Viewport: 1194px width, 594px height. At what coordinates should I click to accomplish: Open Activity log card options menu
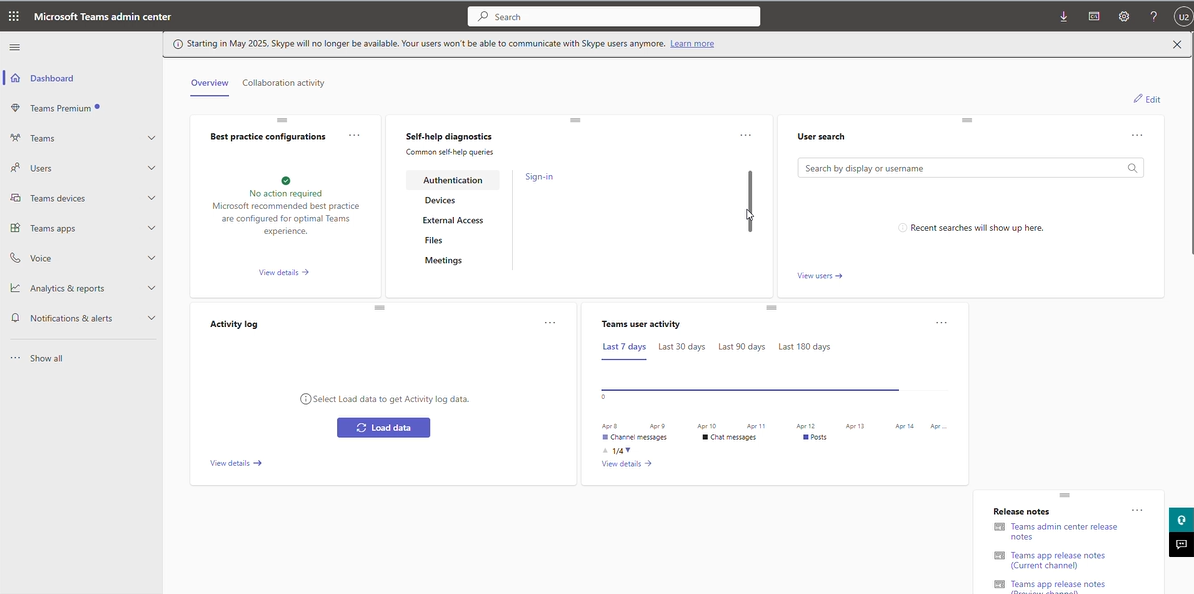click(550, 322)
